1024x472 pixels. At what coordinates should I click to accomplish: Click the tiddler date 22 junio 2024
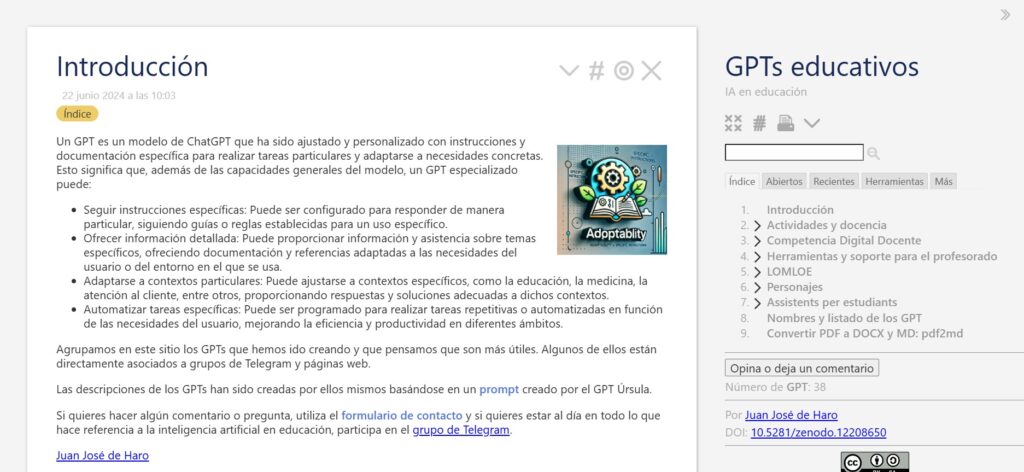click(x=119, y=96)
